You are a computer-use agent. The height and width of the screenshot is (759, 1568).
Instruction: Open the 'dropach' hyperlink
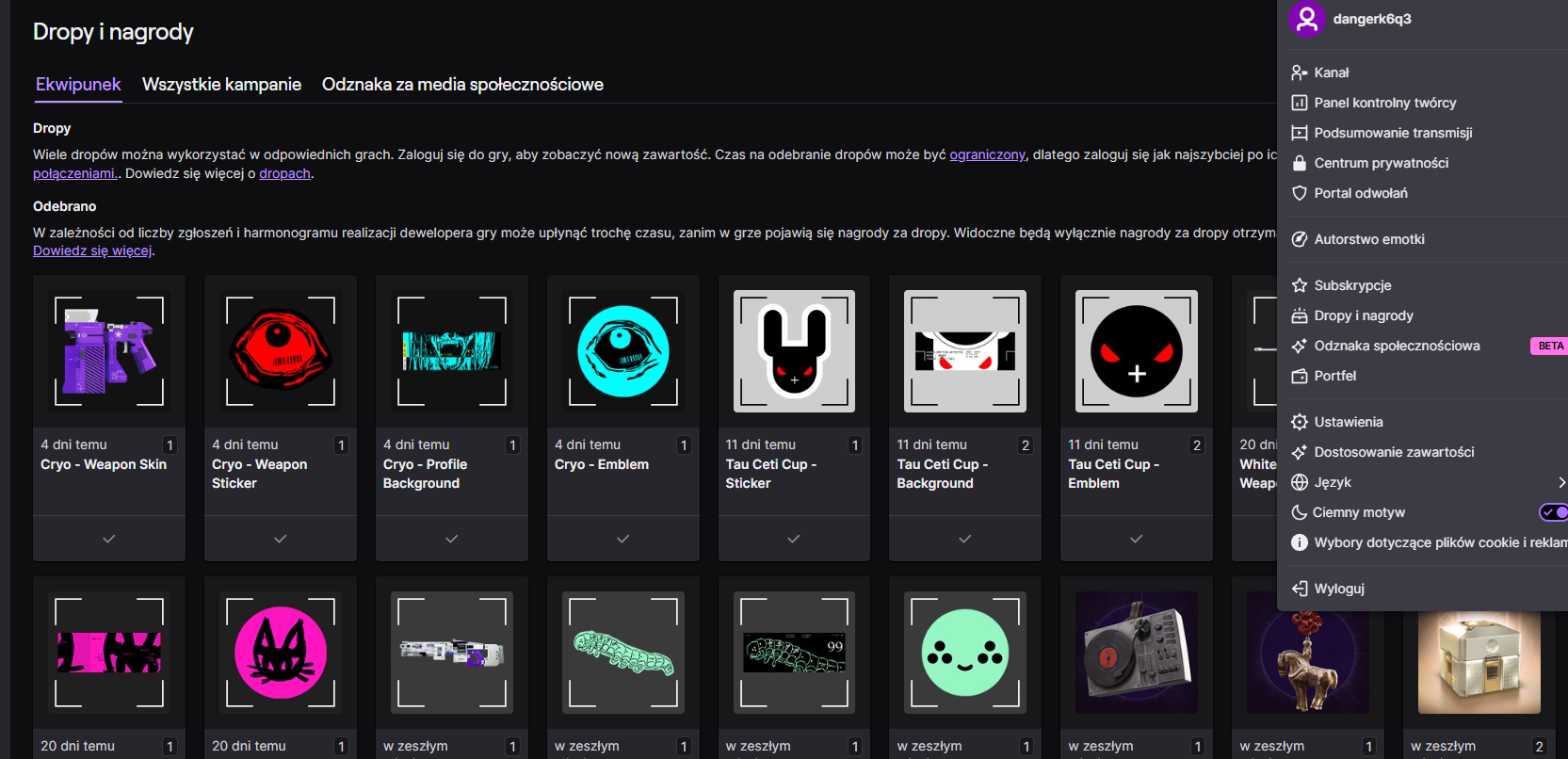point(284,173)
